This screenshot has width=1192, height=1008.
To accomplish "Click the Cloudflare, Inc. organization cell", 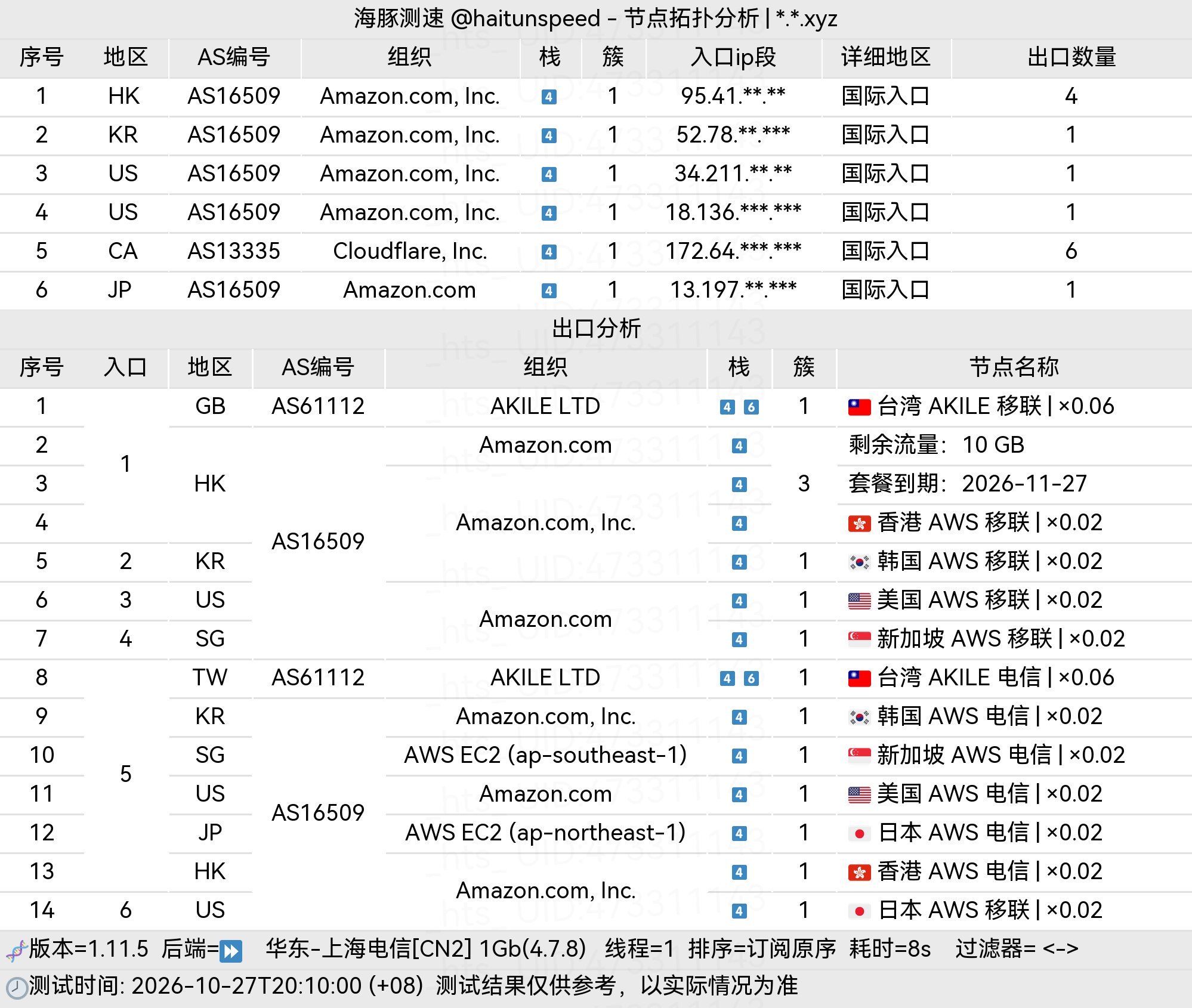I will 410,251.
